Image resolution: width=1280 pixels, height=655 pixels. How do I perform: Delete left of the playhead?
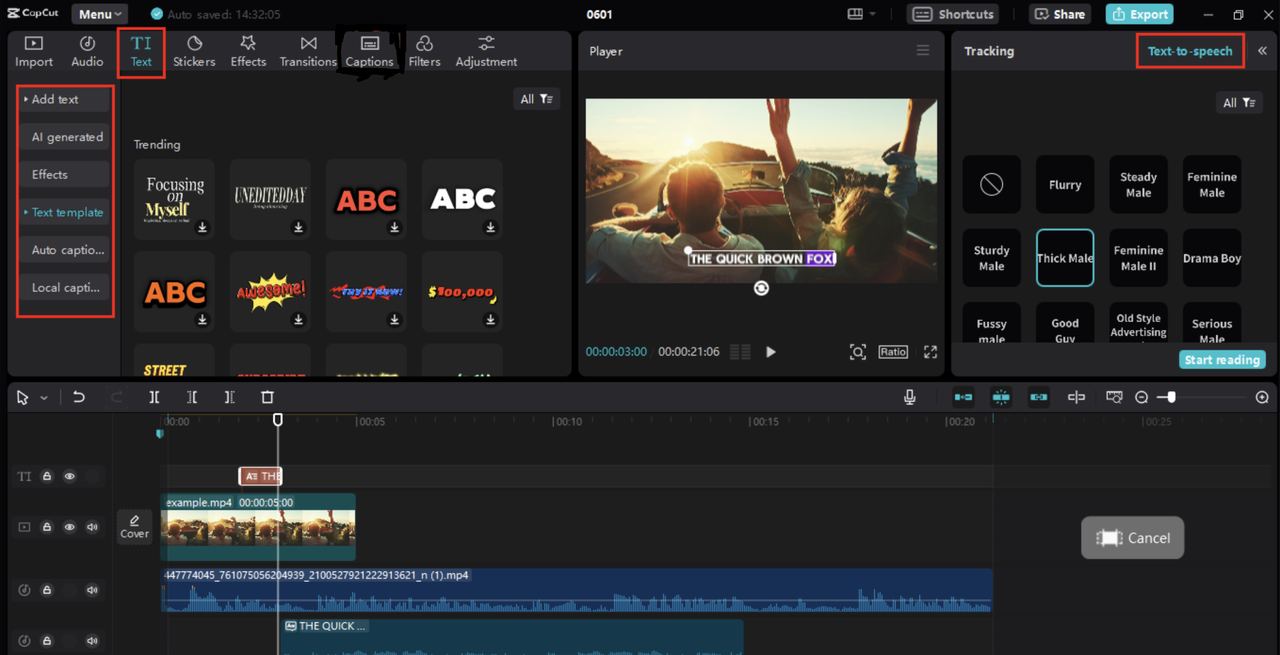(192, 397)
